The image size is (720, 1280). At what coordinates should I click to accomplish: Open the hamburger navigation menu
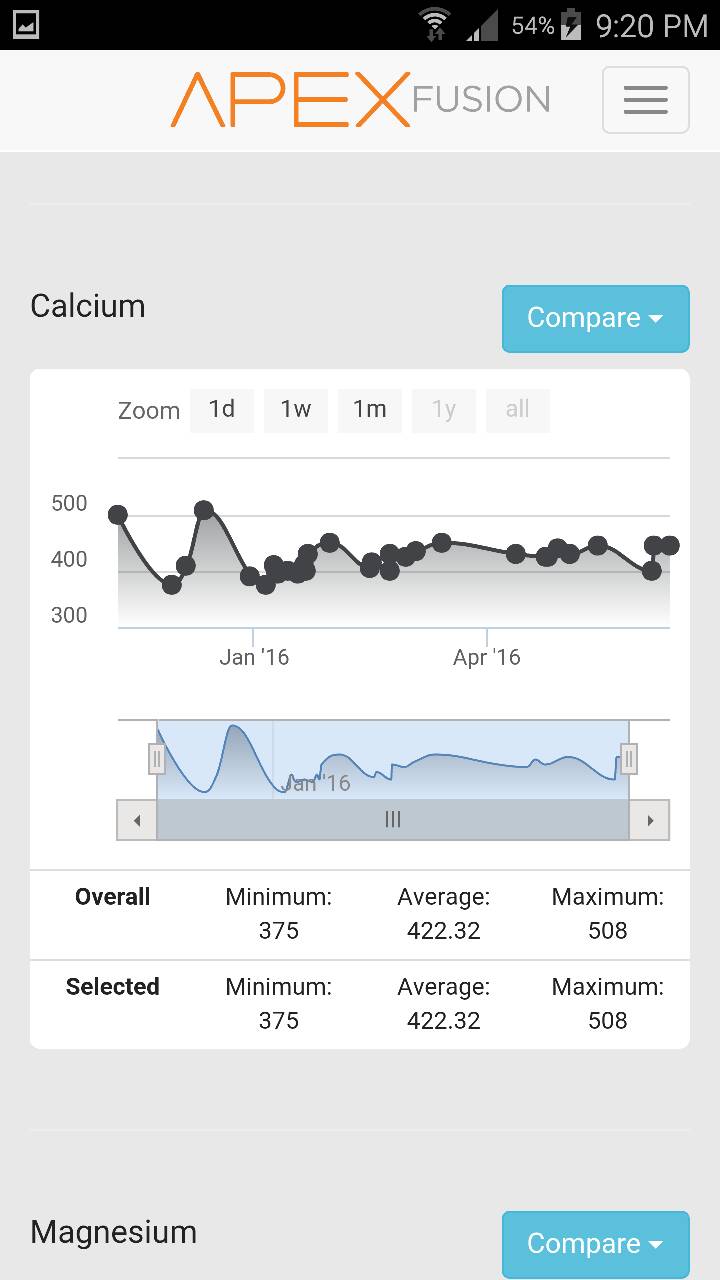645,100
